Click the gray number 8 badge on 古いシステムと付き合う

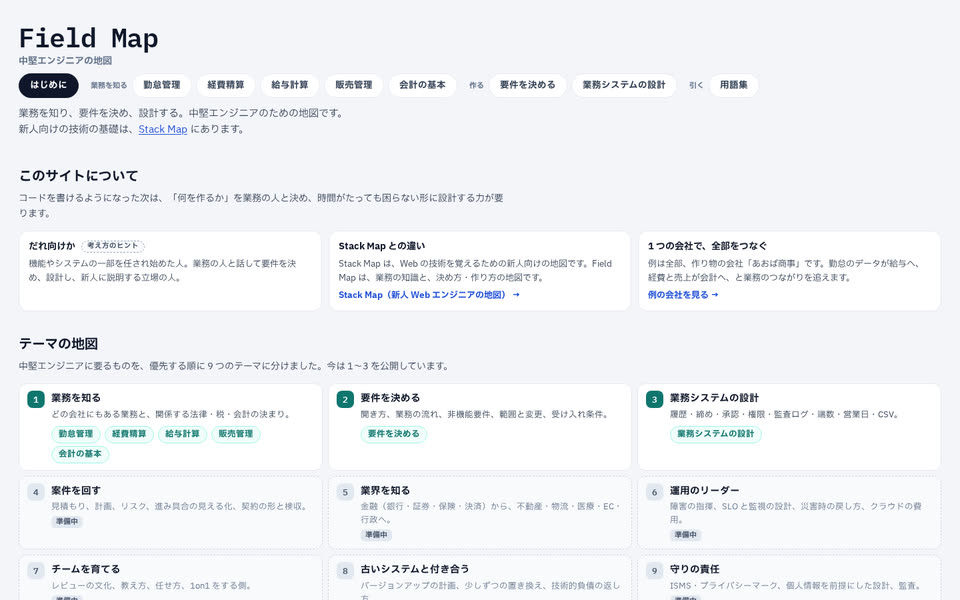click(345, 571)
